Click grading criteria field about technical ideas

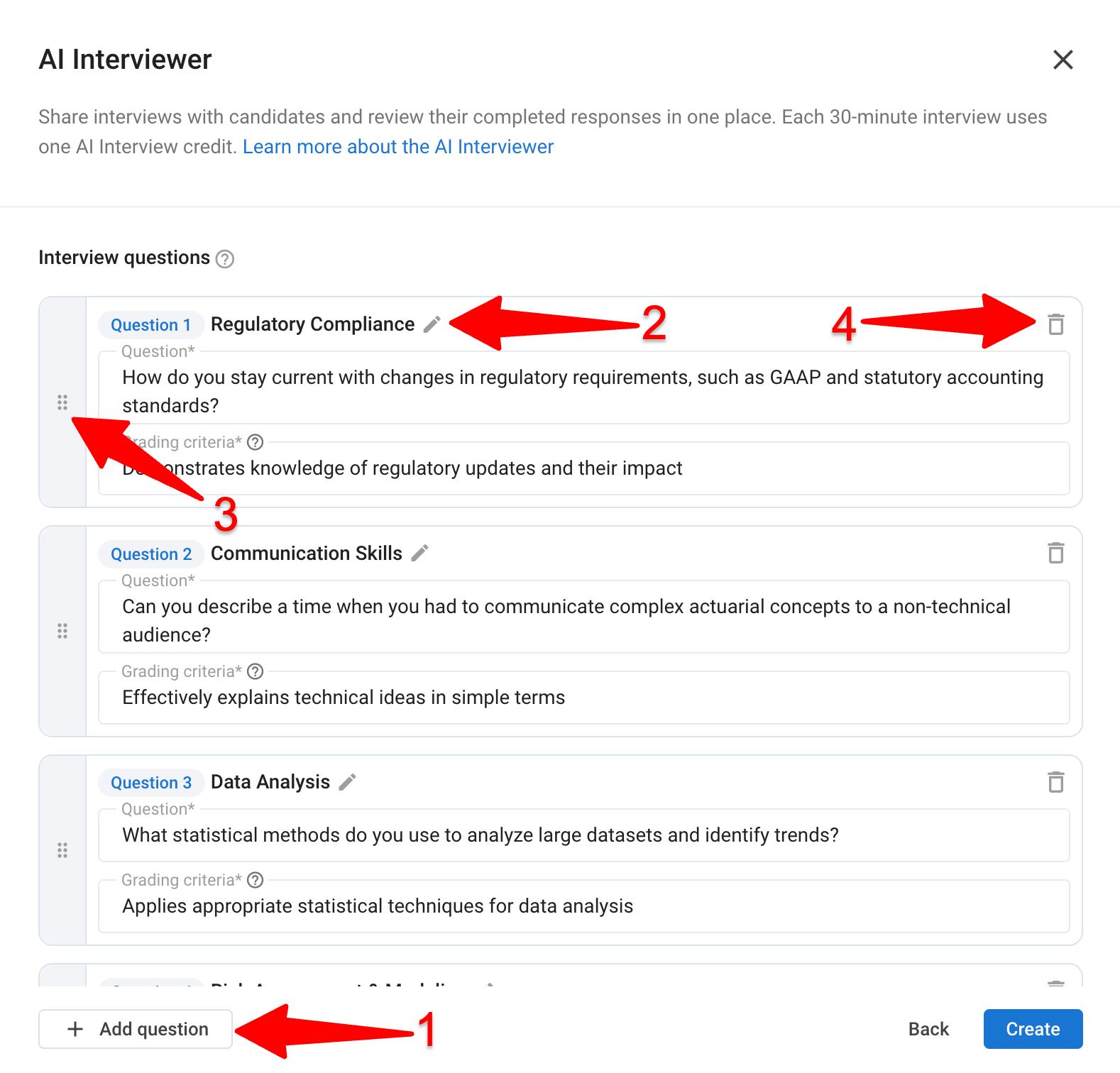(583, 698)
